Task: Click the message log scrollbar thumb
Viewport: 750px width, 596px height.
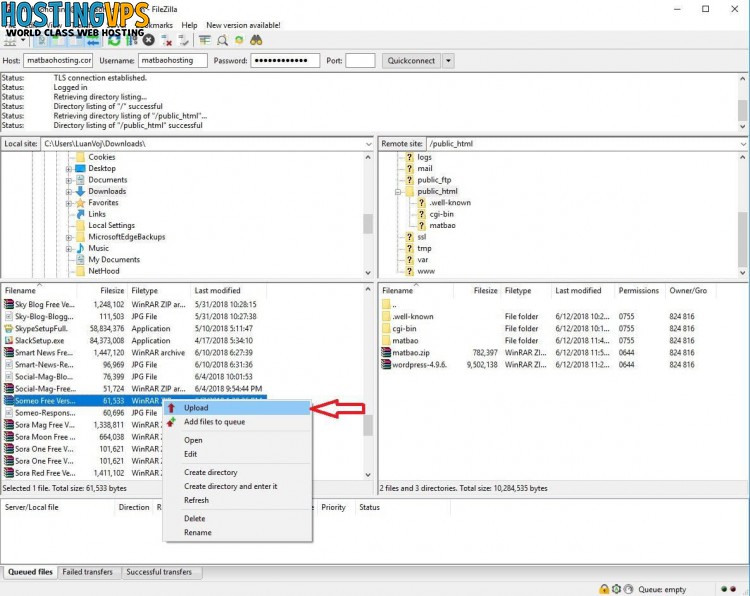Action: click(742, 111)
